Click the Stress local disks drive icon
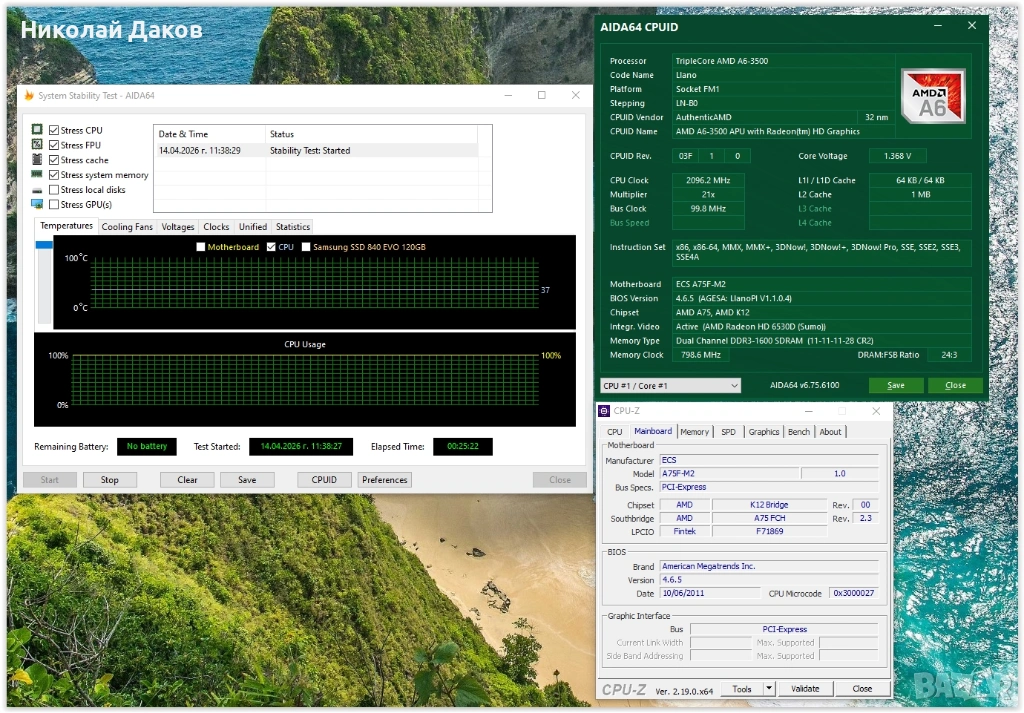The image size is (1024, 713). (x=37, y=190)
